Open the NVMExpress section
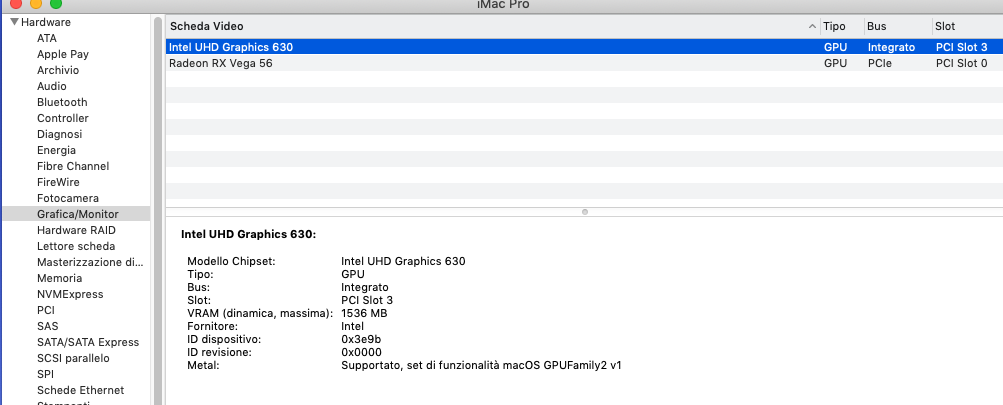This screenshot has width=1003, height=405. (x=70, y=294)
